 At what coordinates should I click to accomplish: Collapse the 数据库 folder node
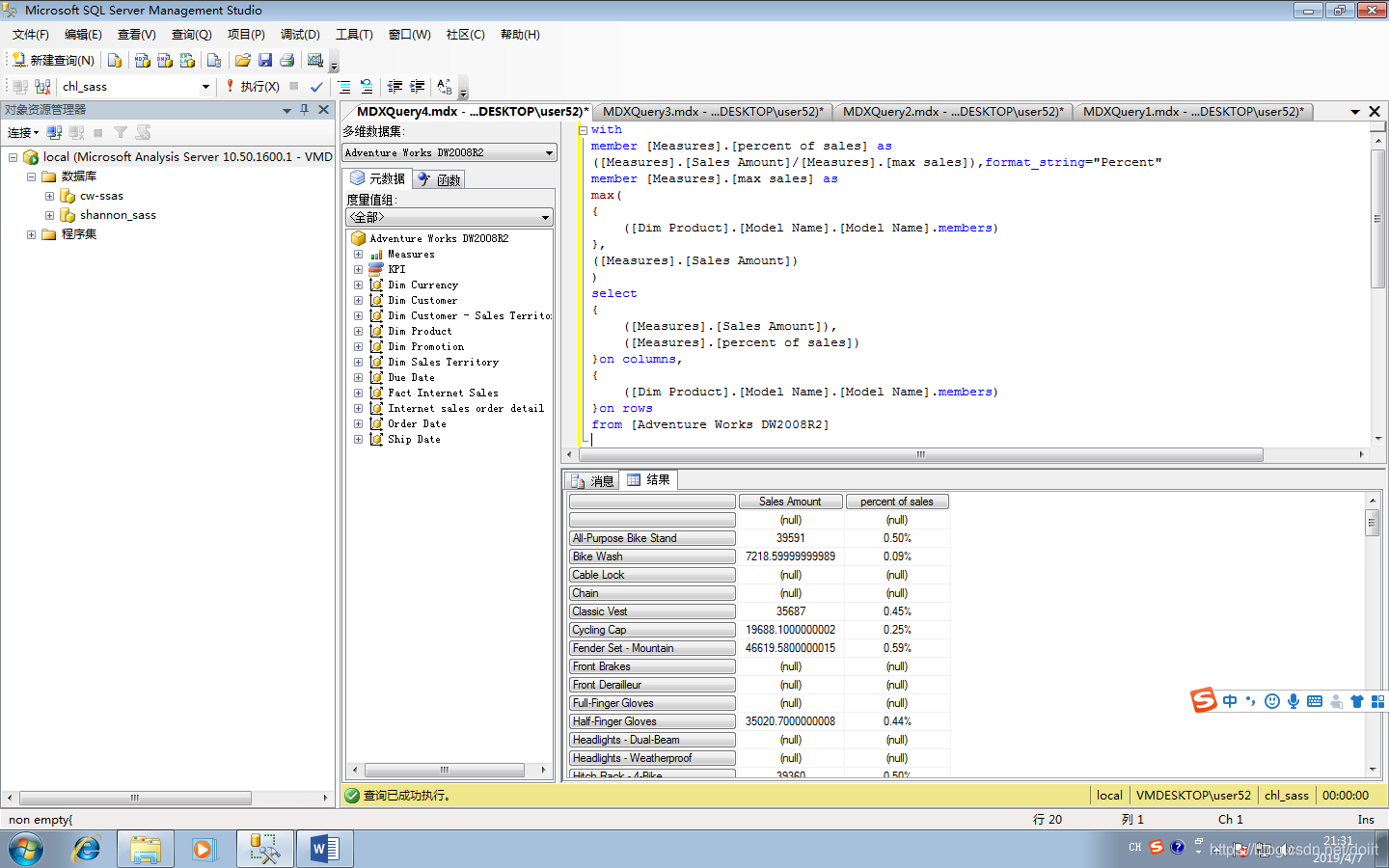[x=31, y=176]
